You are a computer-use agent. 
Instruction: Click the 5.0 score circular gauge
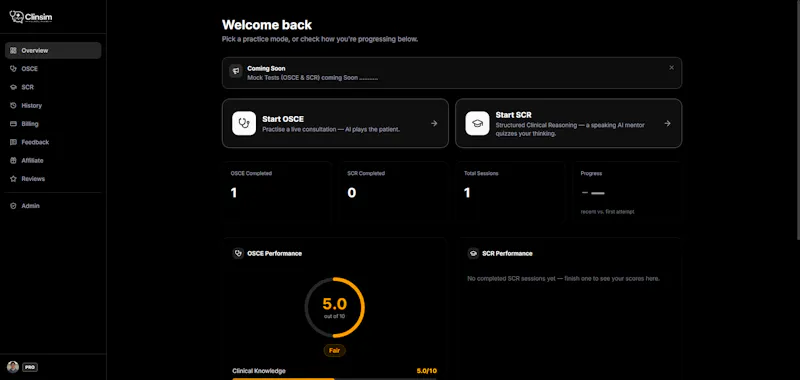coord(335,308)
